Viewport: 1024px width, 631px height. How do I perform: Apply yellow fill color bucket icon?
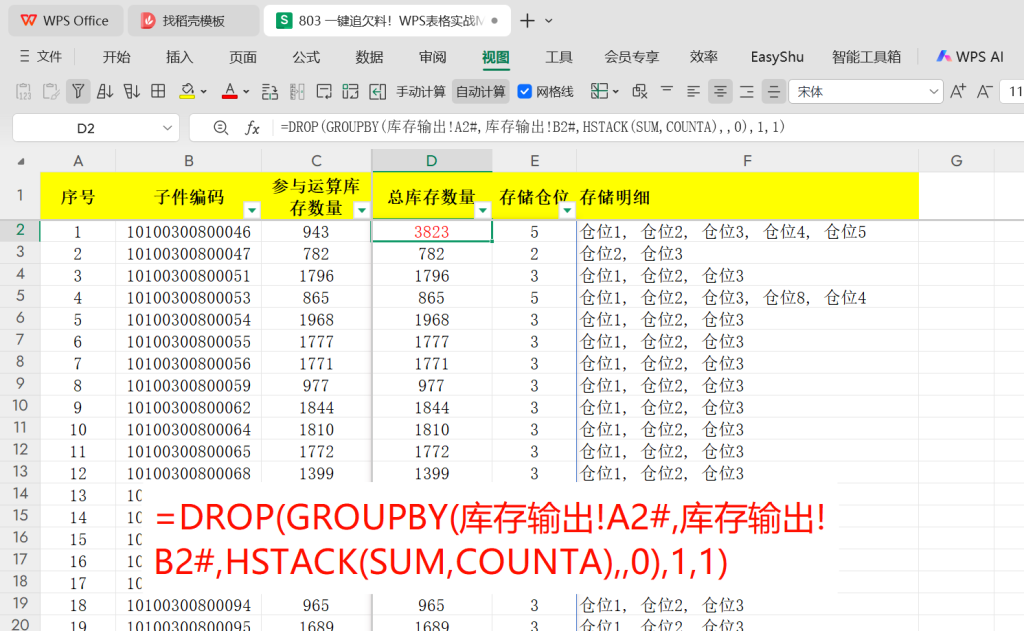click(187, 91)
